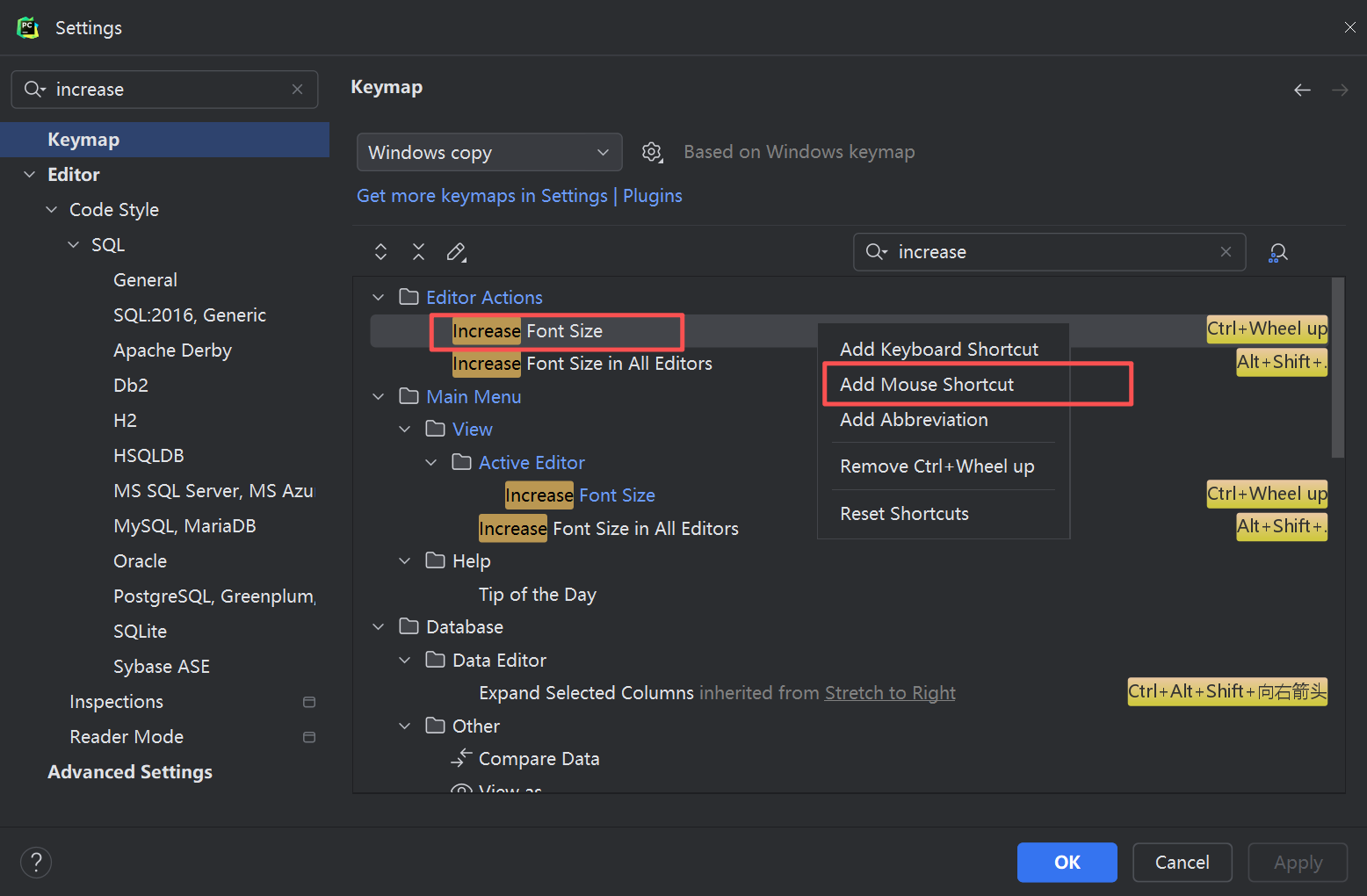Open Get more keymaps in Settings link
1367x896 pixels.
(x=482, y=196)
